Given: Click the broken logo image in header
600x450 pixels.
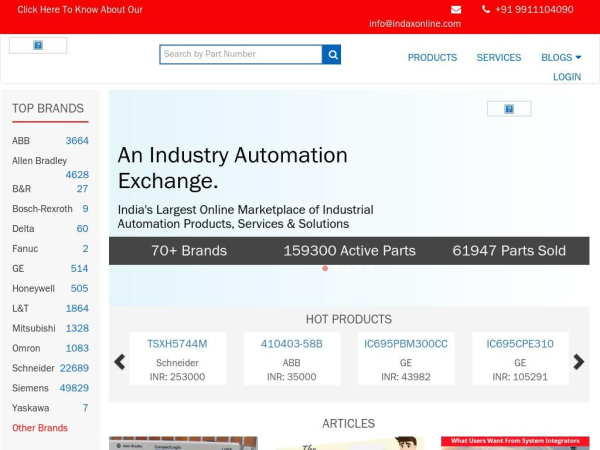Looking at the screenshot, I should (x=38, y=45).
